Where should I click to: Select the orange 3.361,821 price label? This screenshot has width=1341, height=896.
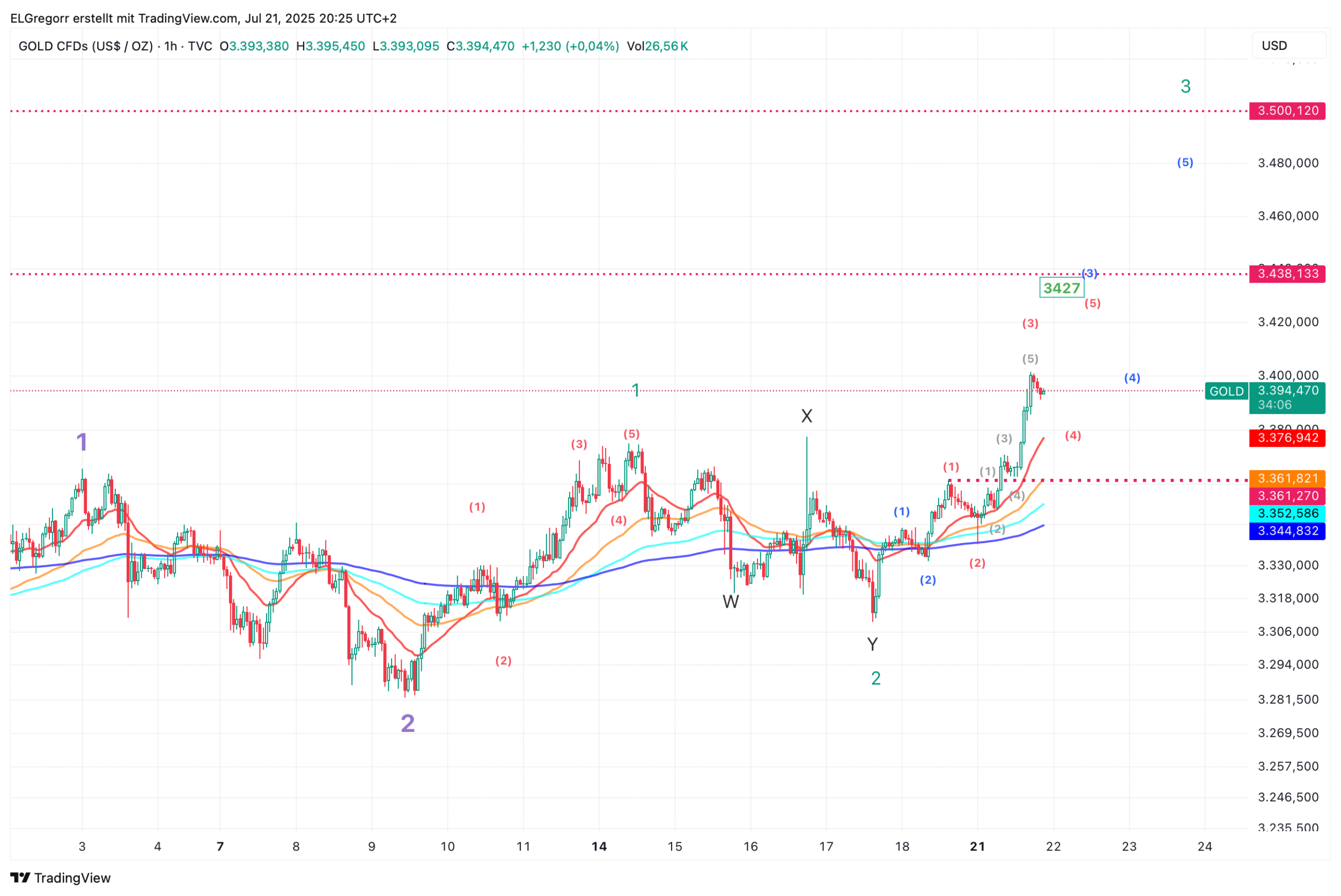point(1287,478)
